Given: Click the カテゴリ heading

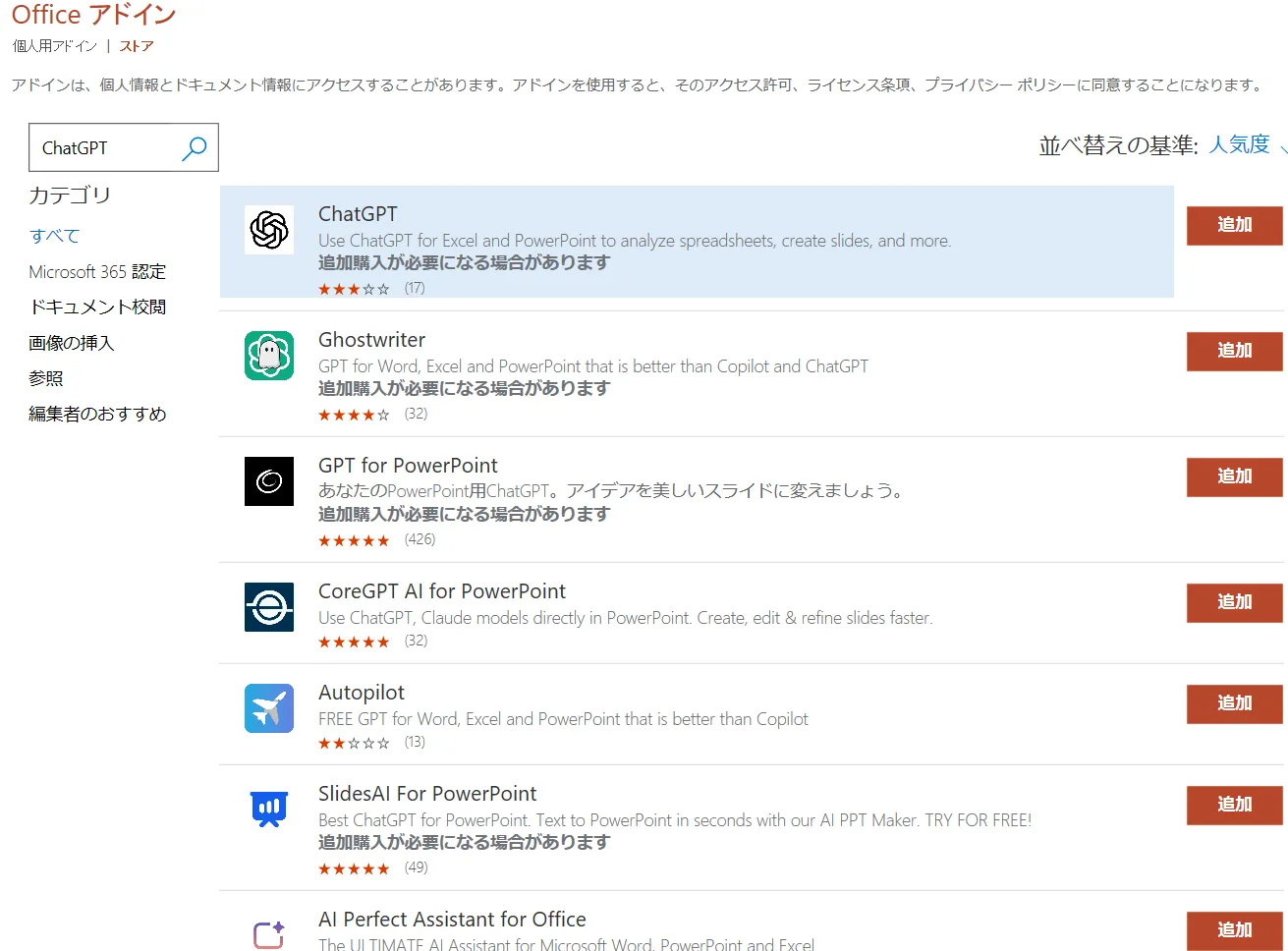Looking at the screenshot, I should 70,196.
